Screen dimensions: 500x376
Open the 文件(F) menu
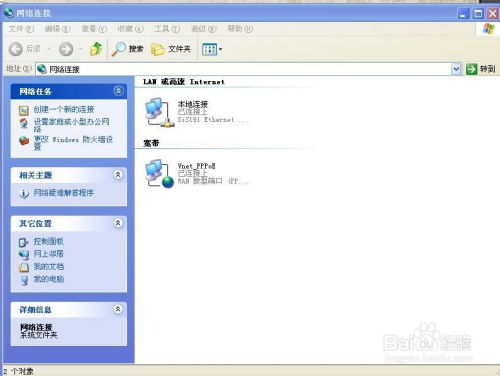point(21,29)
